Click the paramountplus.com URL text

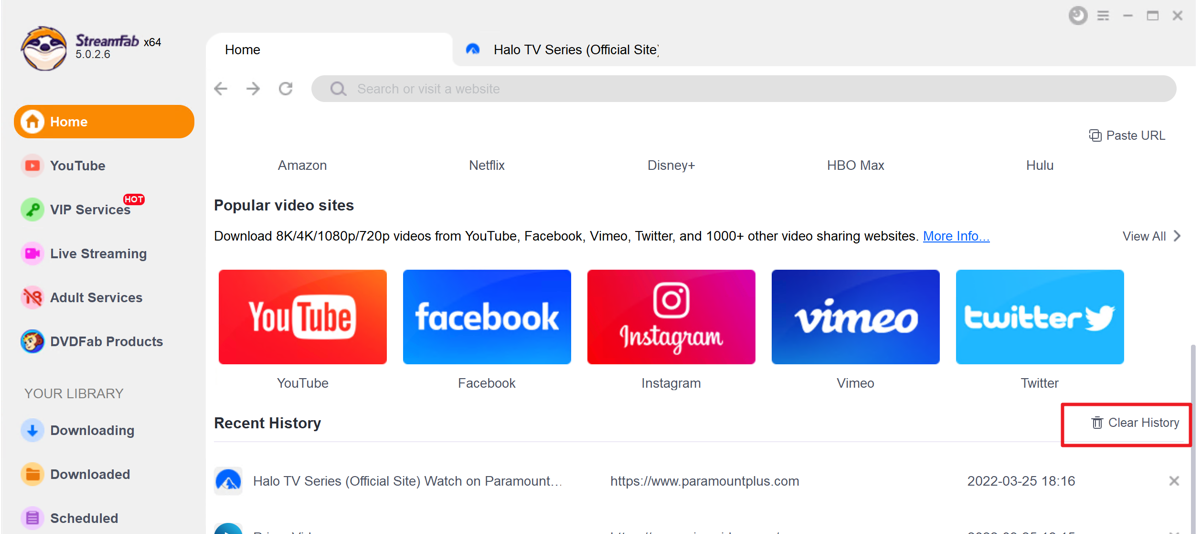(705, 481)
